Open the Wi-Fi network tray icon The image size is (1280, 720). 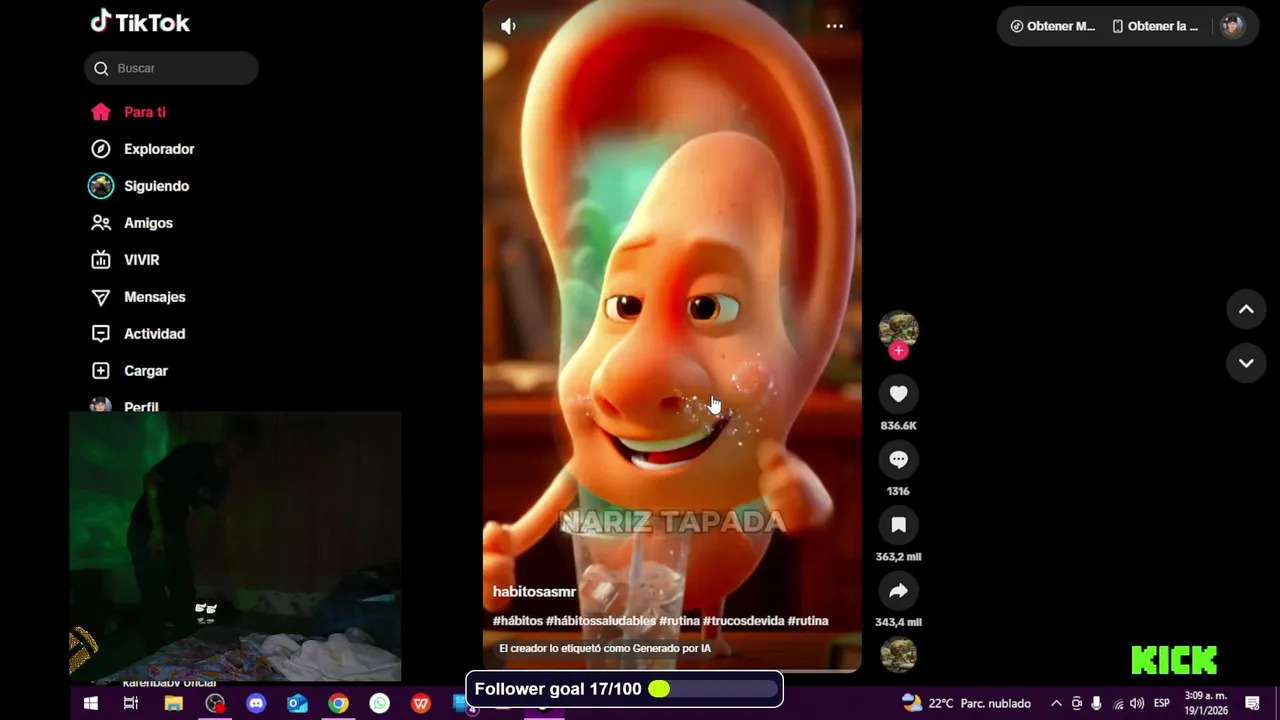click(x=1118, y=704)
